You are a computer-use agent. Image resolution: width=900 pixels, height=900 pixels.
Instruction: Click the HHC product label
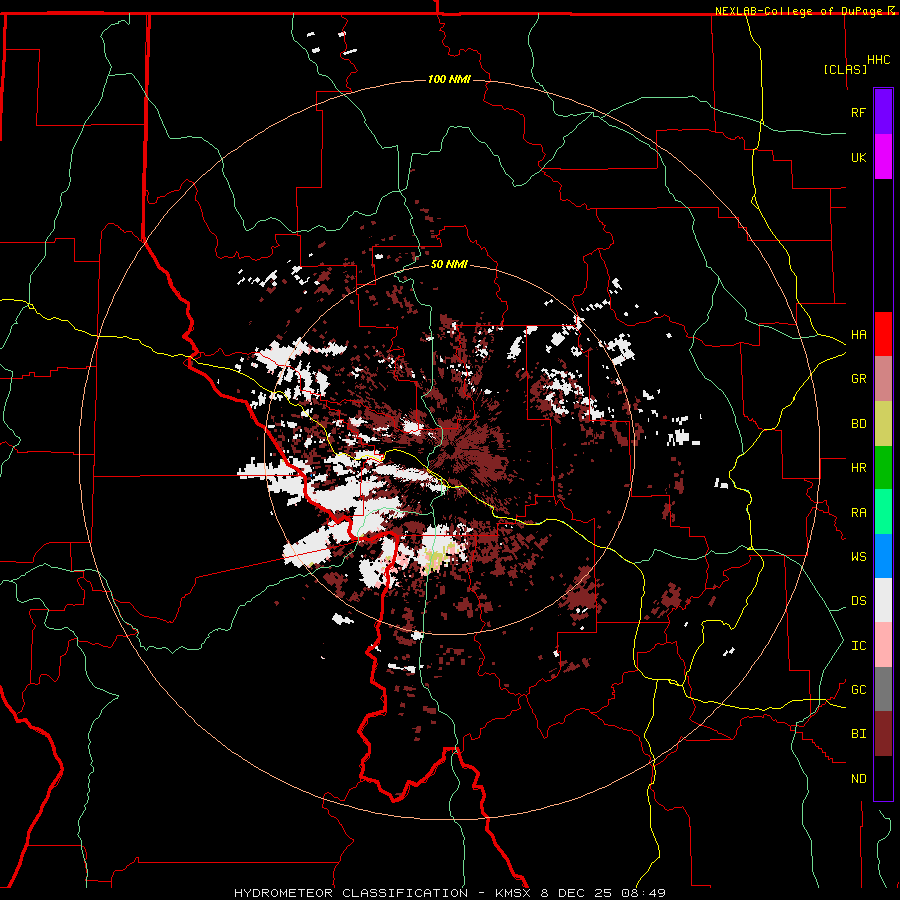tap(879, 60)
